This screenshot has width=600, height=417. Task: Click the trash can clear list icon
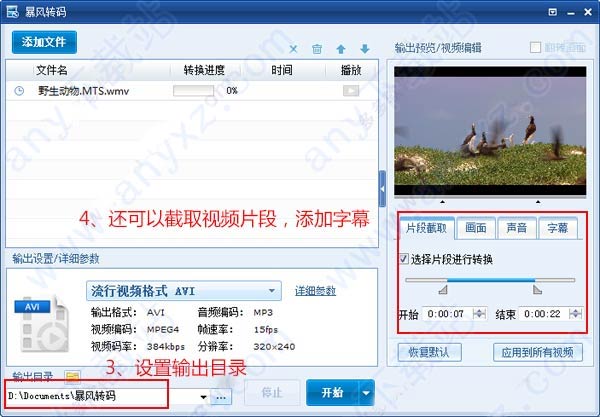[x=317, y=49]
